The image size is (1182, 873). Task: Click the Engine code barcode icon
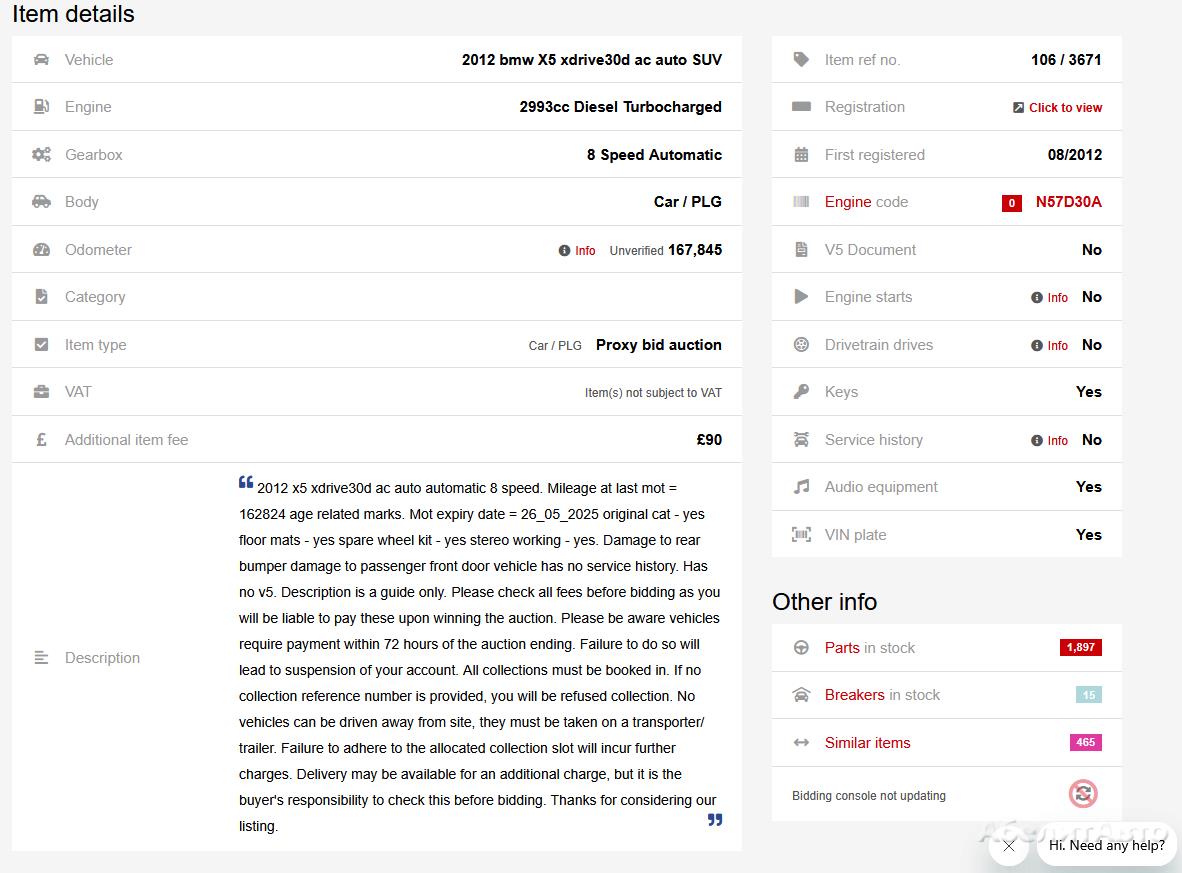[x=801, y=202]
